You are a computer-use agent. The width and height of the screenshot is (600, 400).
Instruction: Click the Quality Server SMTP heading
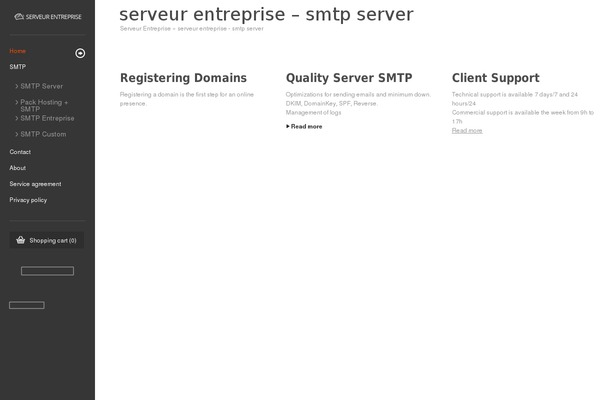click(349, 78)
